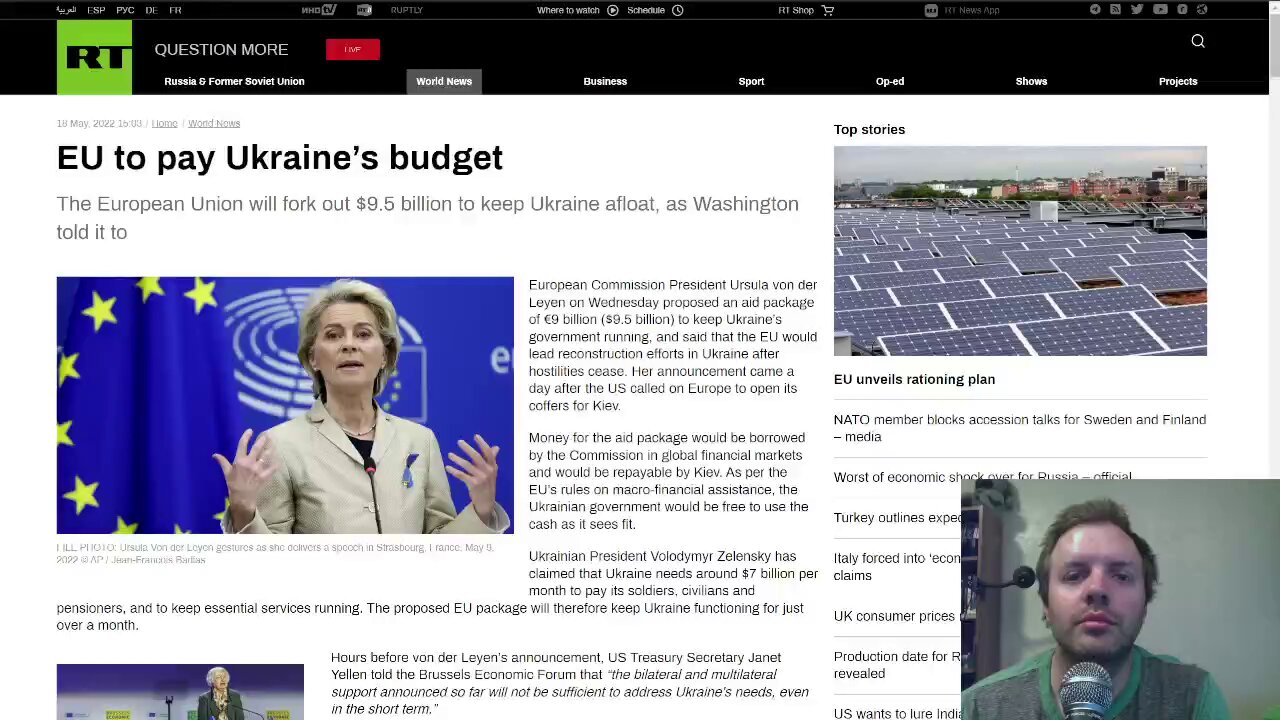Image resolution: width=1280 pixels, height=720 pixels.
Task: Click the 'QUESTION MORE' slogan text
Action: [x=221, y=49]
